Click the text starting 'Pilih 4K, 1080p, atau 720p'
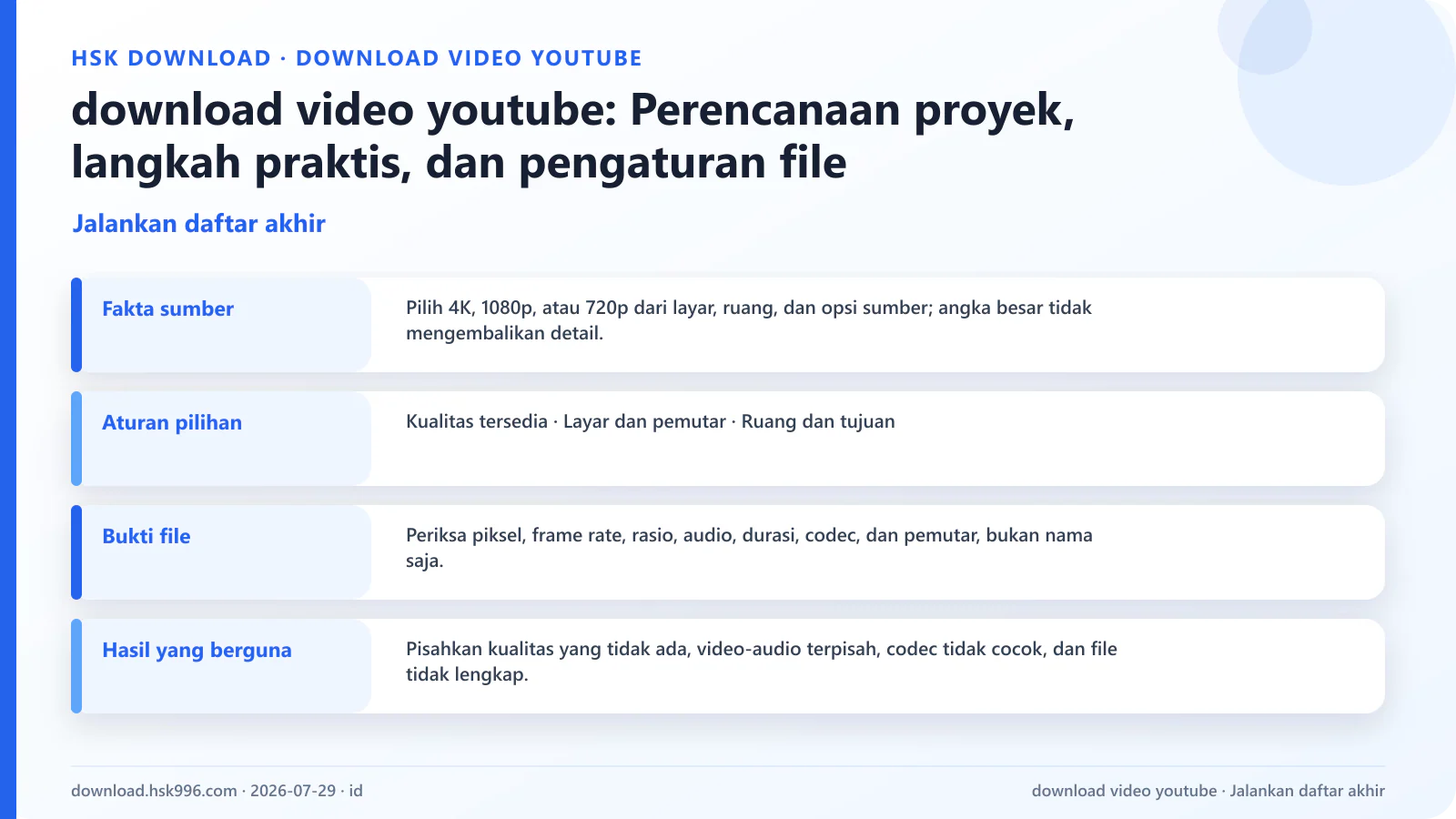The image size is (1456, 819). 749,320
